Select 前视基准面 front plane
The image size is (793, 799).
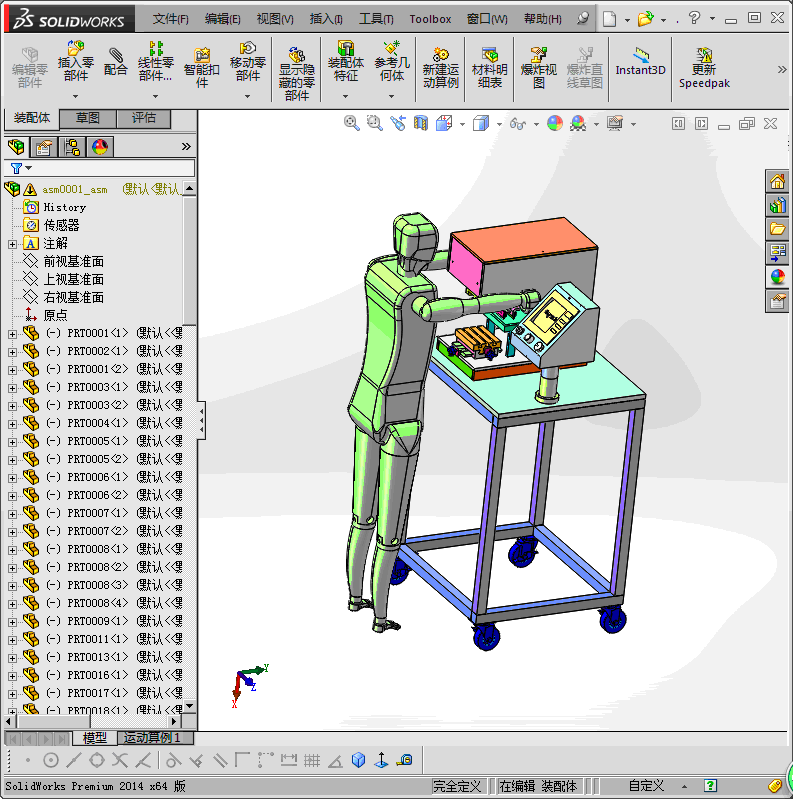point(73,261)
